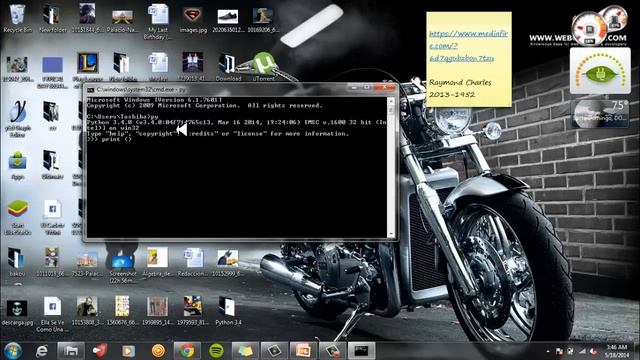
Task: Maximize the cmd.exe window
Action: click(x=367, y=87)
